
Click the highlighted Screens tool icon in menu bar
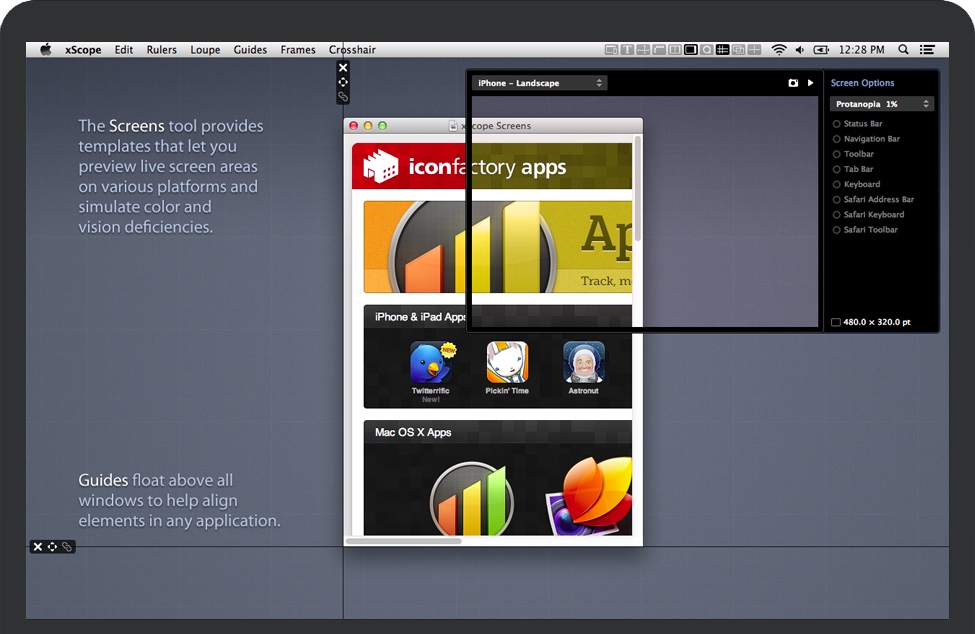(x=691, y=50)
